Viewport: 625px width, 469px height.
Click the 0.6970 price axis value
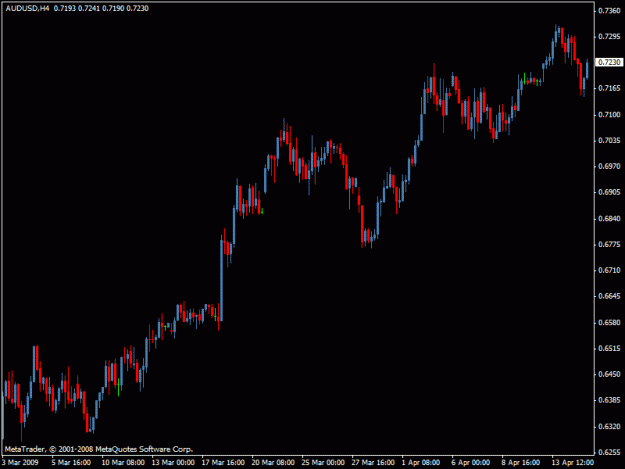click(x=609, y=167)
